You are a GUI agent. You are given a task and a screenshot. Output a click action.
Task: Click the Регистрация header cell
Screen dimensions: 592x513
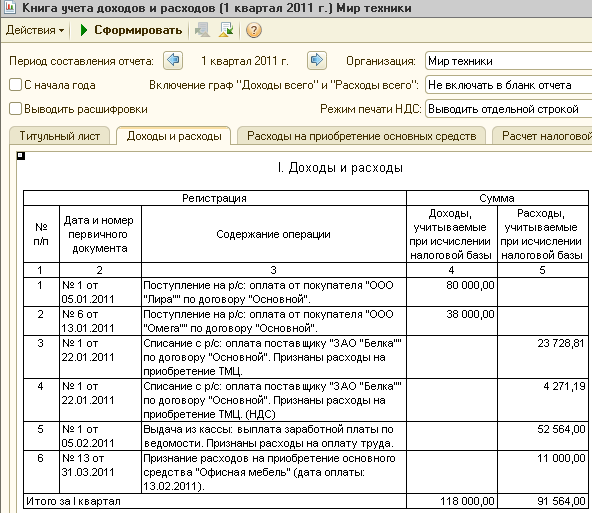pyautogui.click(x=214, y=198)
